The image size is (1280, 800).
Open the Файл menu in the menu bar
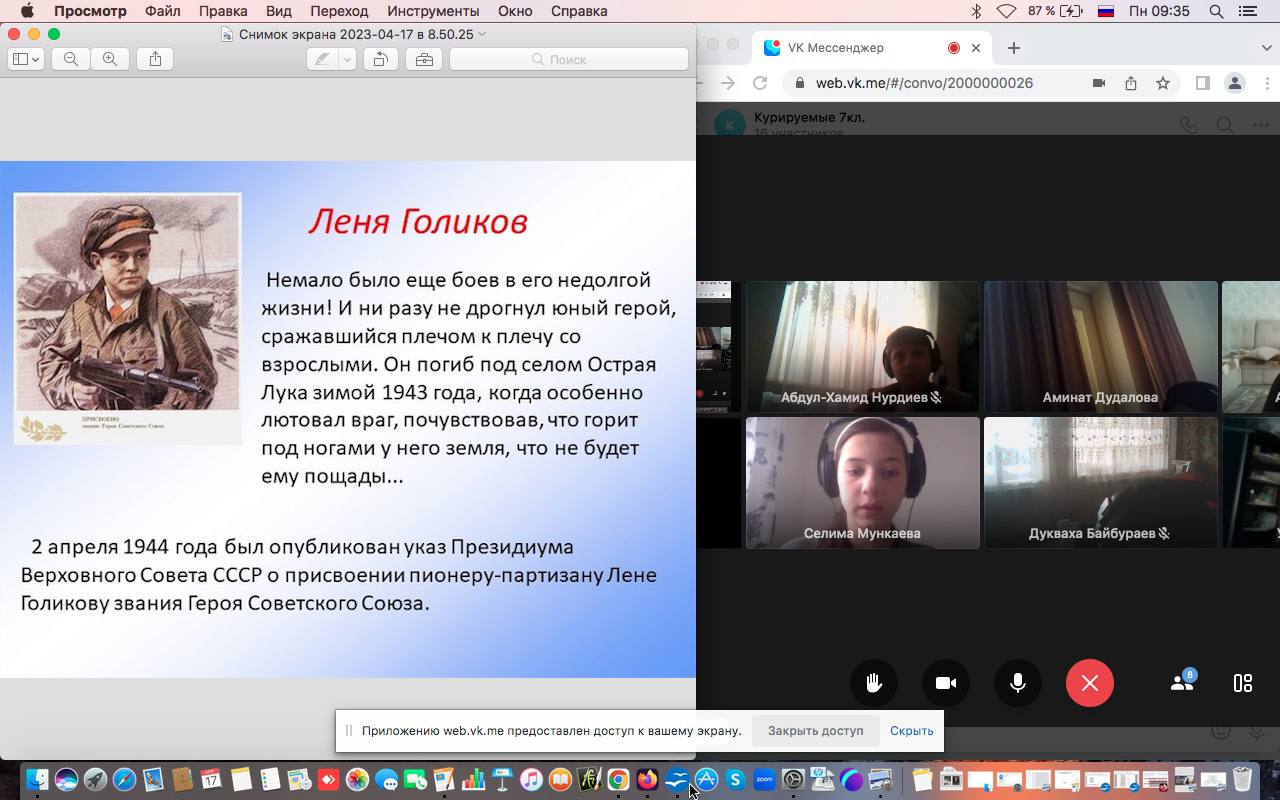(x=162, y=11)
